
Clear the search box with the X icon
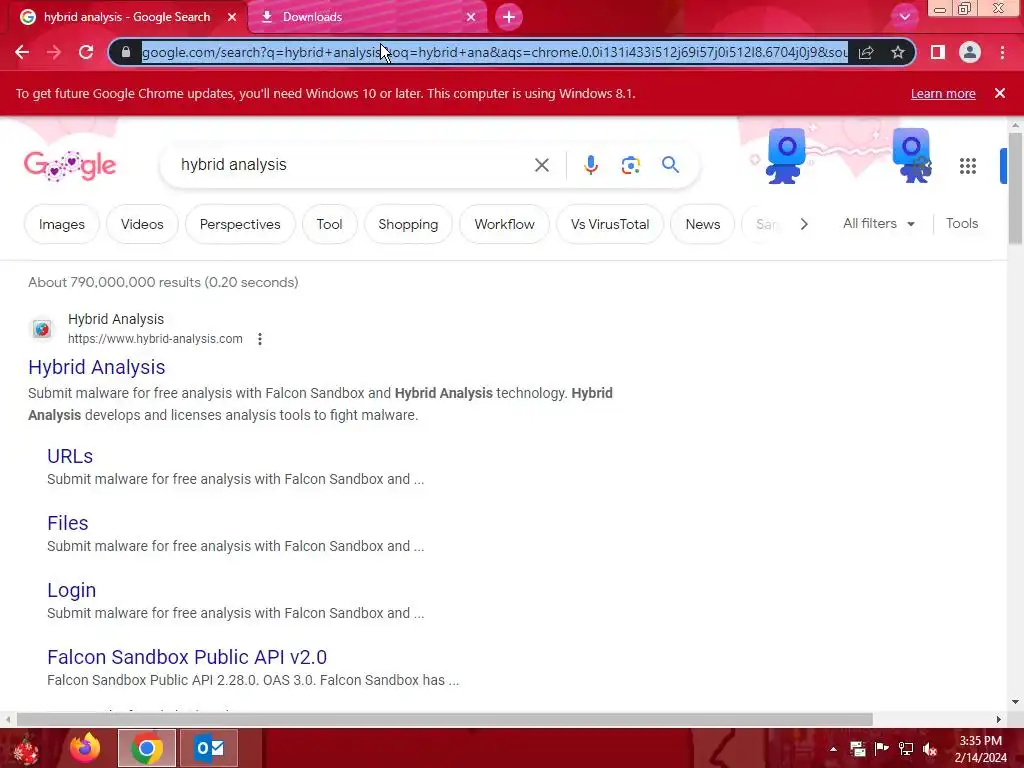(541, 165)
